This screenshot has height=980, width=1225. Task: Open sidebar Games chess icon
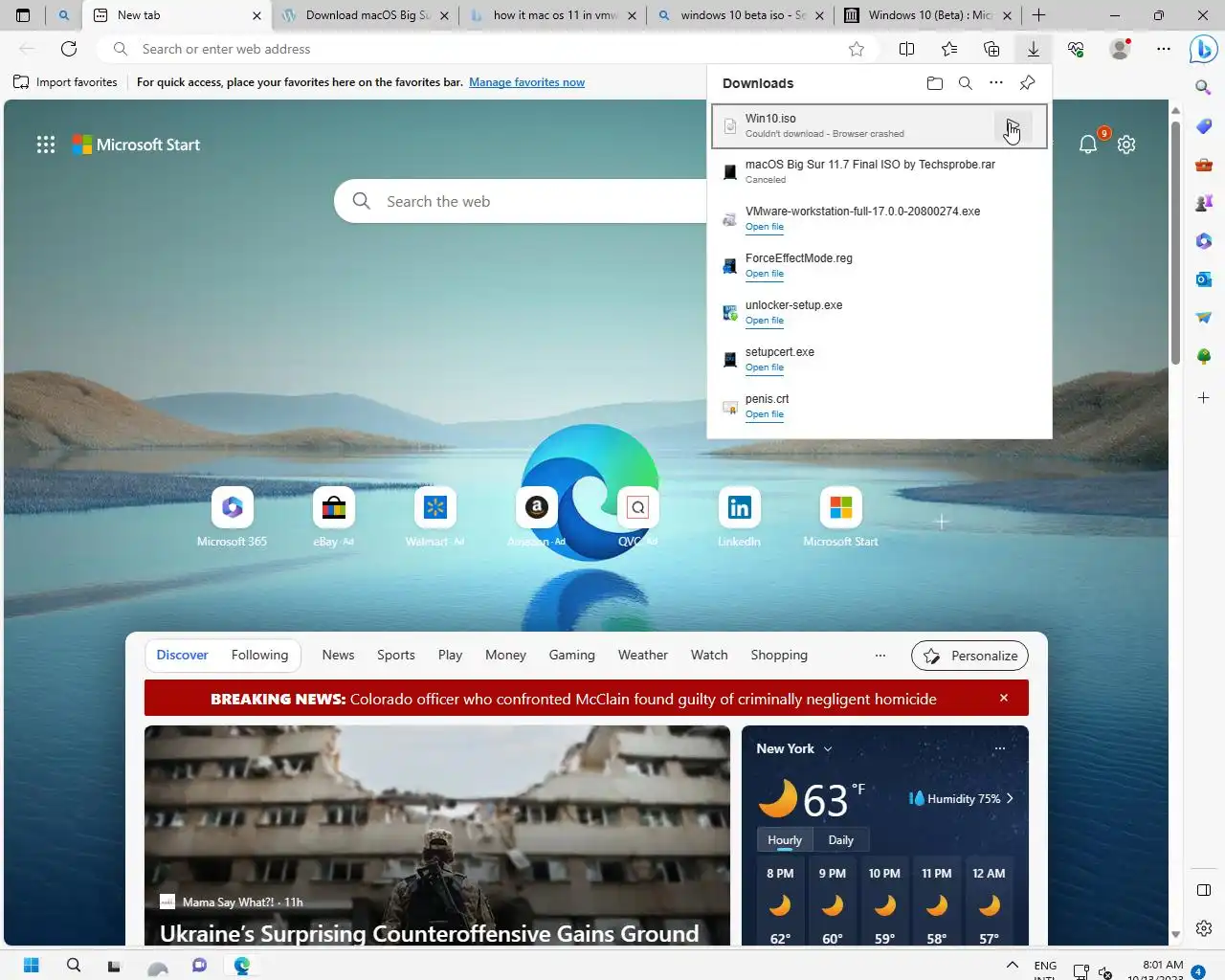(x=1204, y=203)
